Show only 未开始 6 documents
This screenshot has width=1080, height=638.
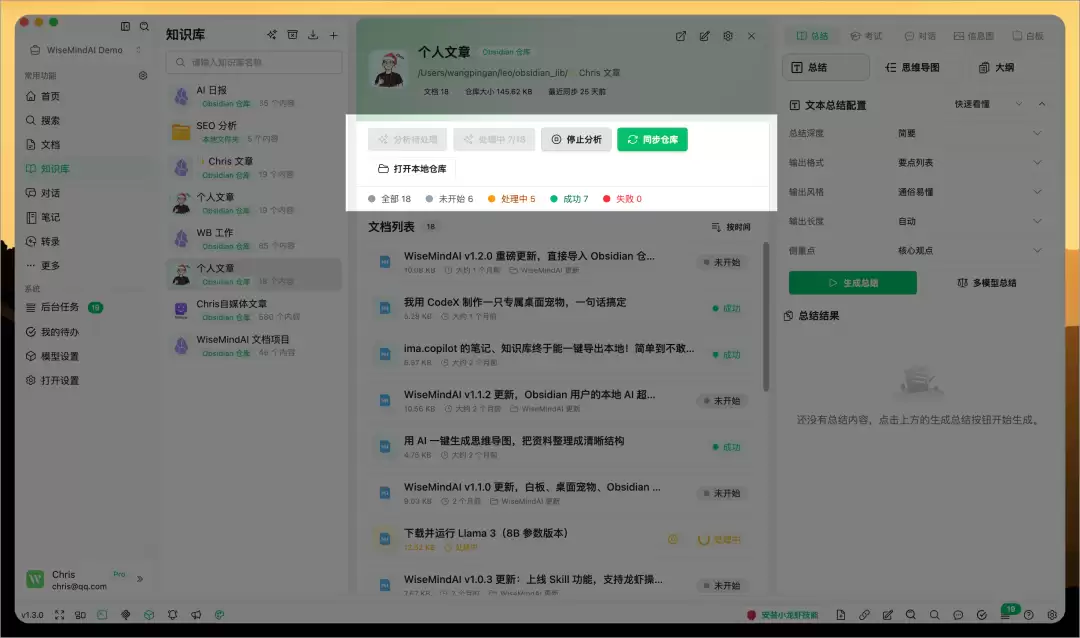click(449, 199)
